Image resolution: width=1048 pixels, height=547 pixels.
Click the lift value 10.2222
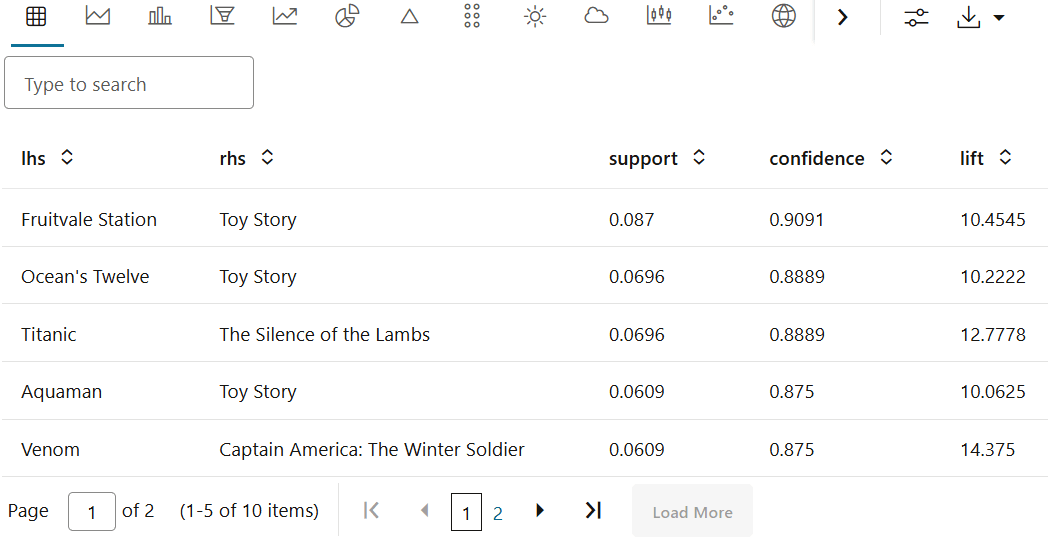(x=993, y=277)
